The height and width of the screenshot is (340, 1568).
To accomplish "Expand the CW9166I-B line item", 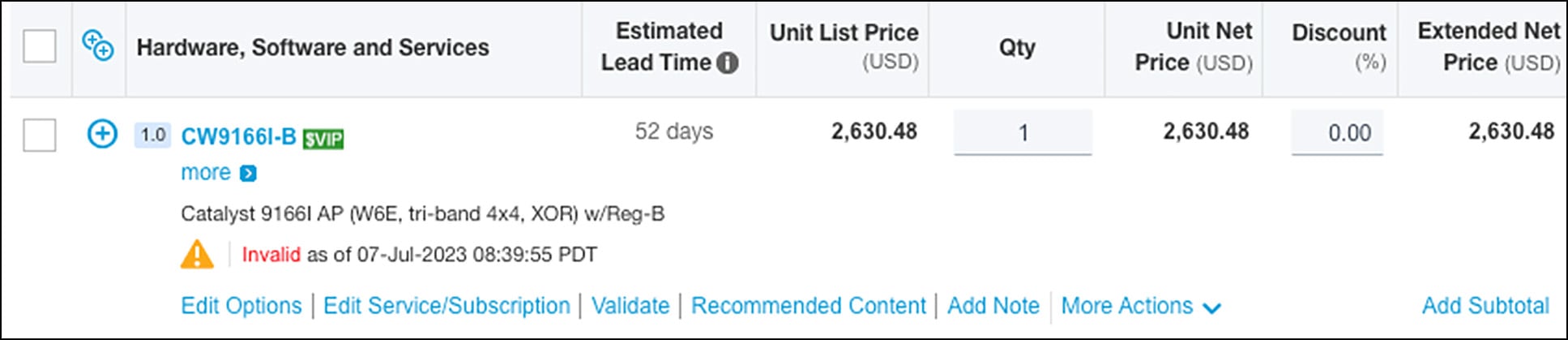I will point(102,134).
